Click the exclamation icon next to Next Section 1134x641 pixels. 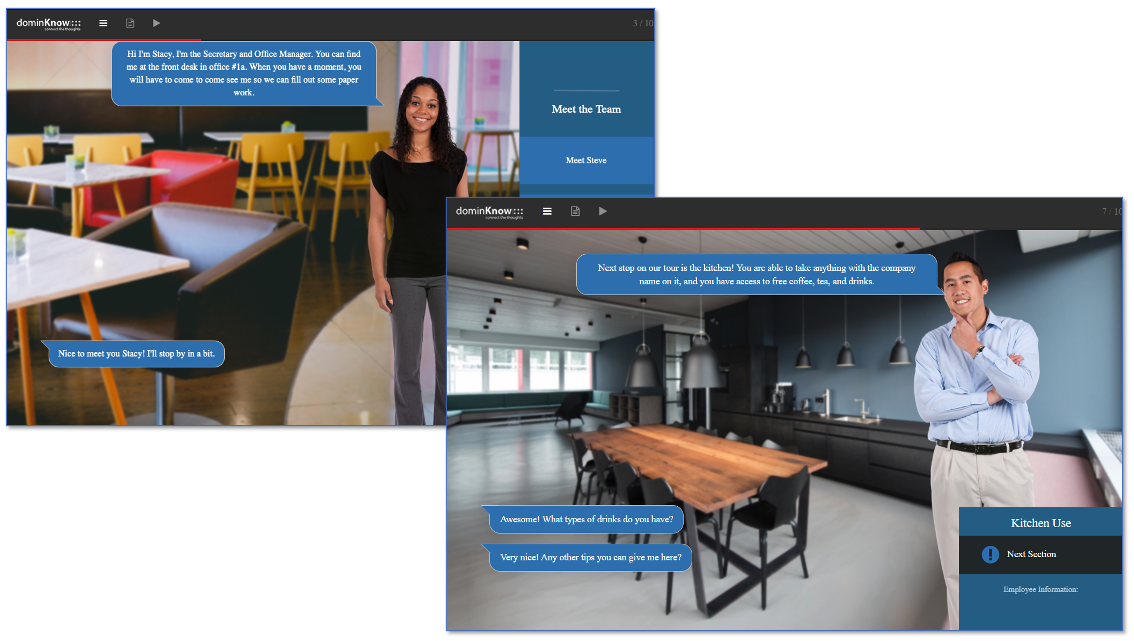(x=989, y=554)
